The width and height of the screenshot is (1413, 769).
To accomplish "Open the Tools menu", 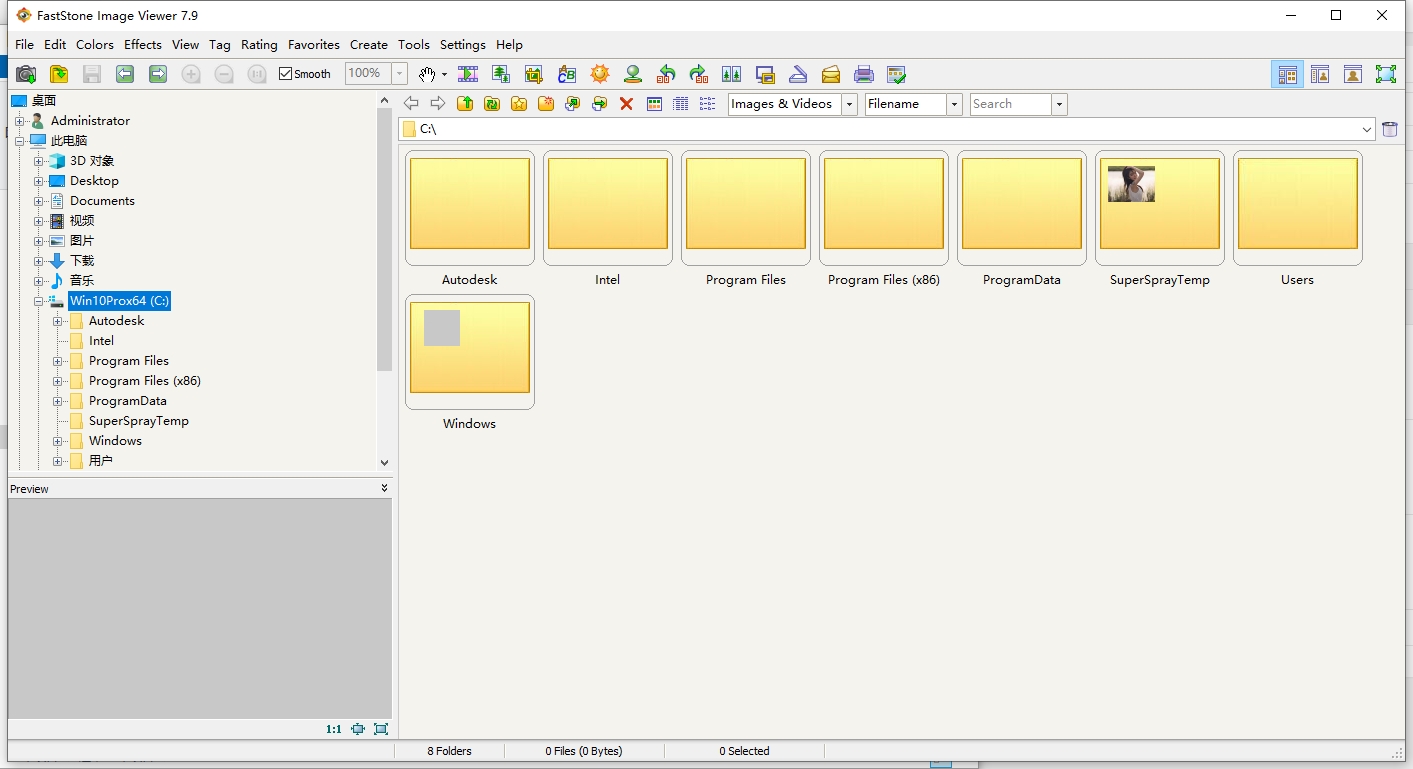I will (413, 44).
